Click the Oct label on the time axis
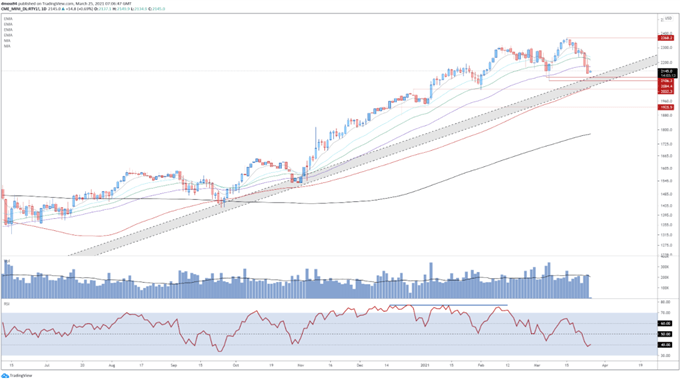Image resolution: width=680 pixels, height=380 pixels. pyautogui.click(x=236, y=365)
